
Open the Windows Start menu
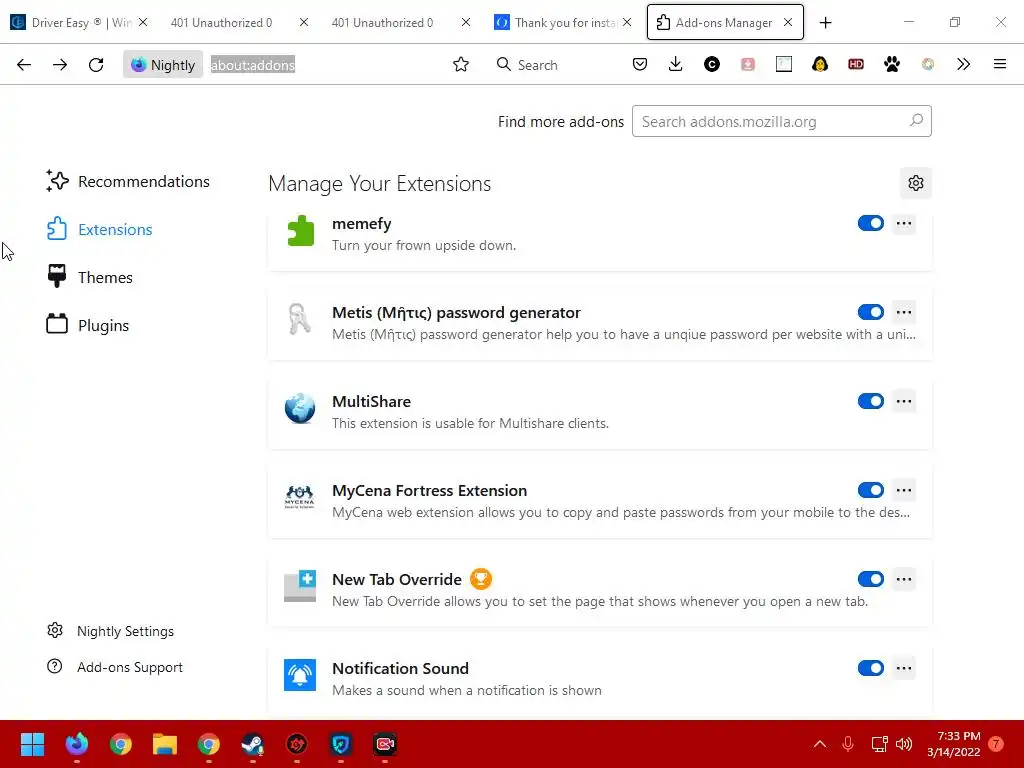click(32, 744)
